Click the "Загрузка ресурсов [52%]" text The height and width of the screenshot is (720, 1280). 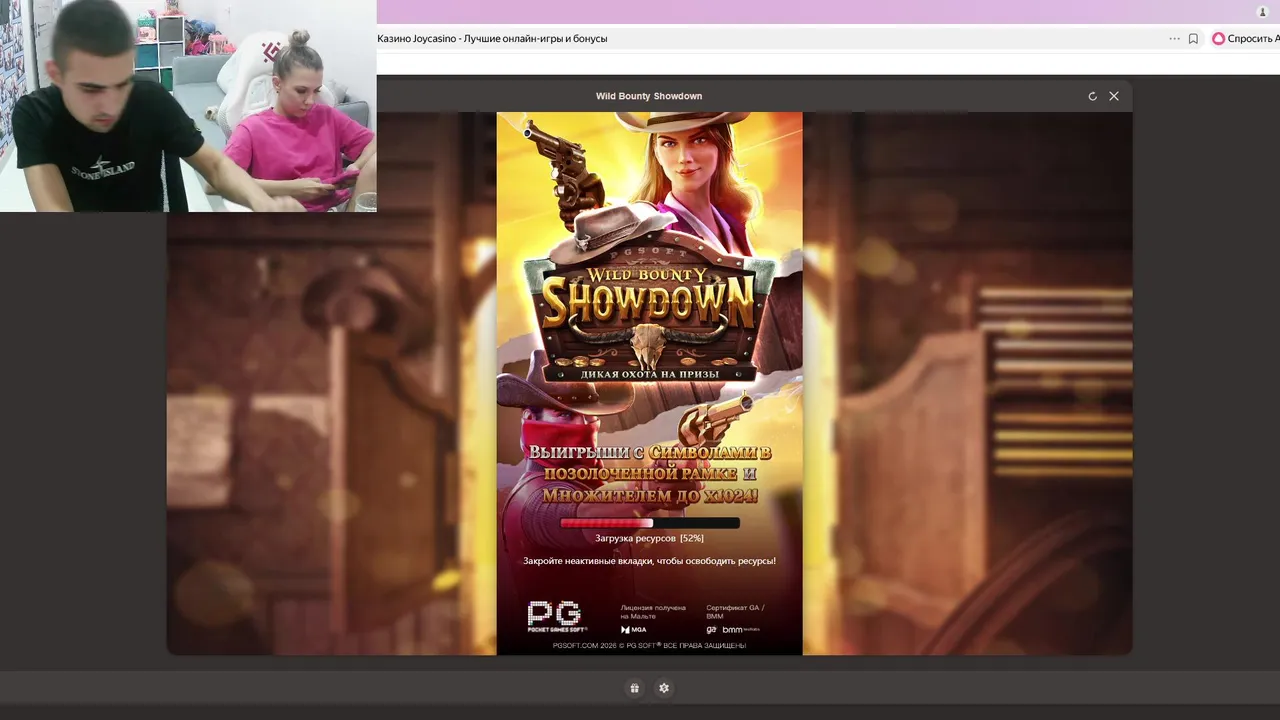[x=649, y=538]
